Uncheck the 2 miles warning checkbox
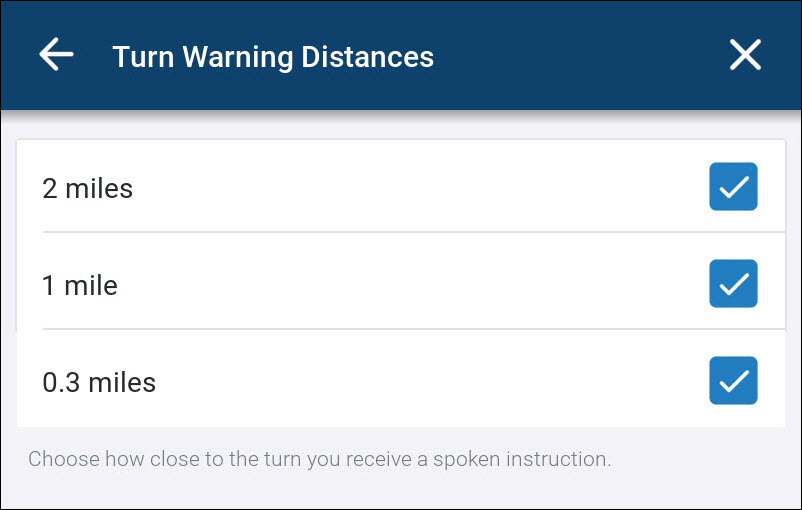This screenshot has height=510, width=802. tap(733, 187)
